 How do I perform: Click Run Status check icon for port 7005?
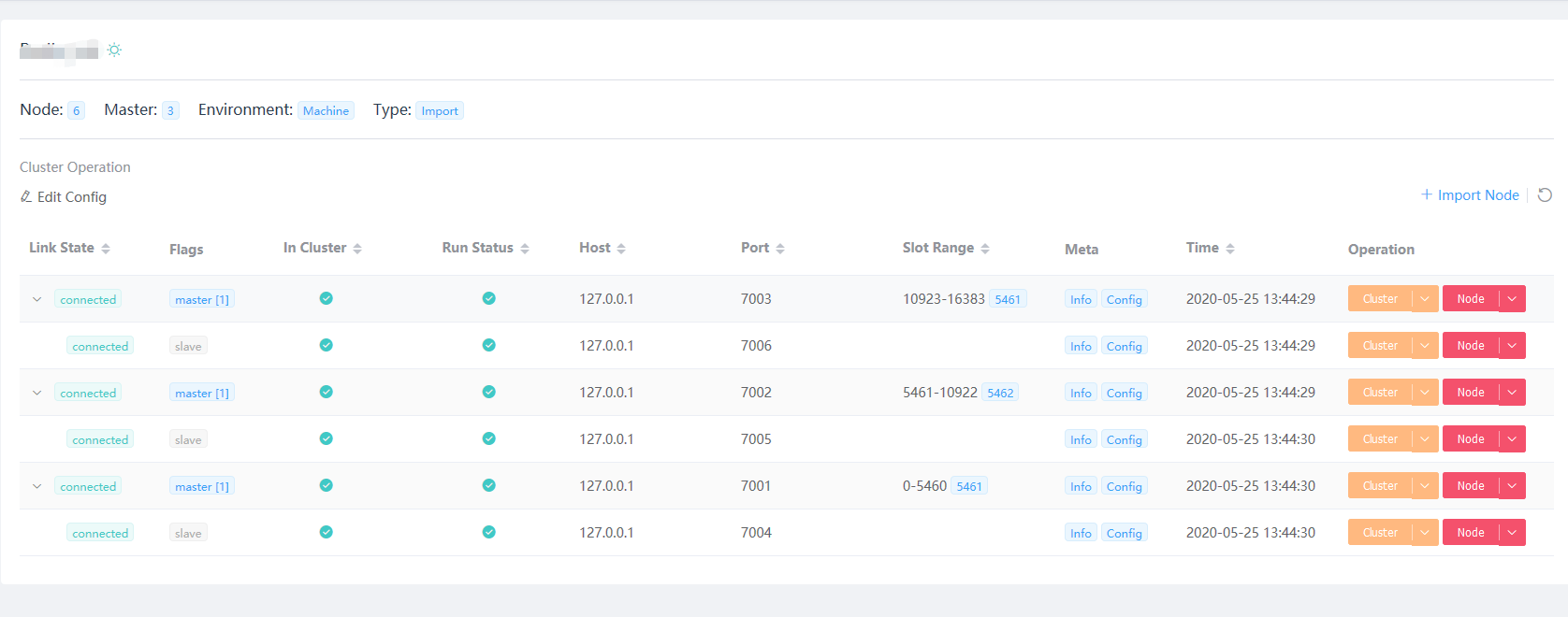[488, 438]
